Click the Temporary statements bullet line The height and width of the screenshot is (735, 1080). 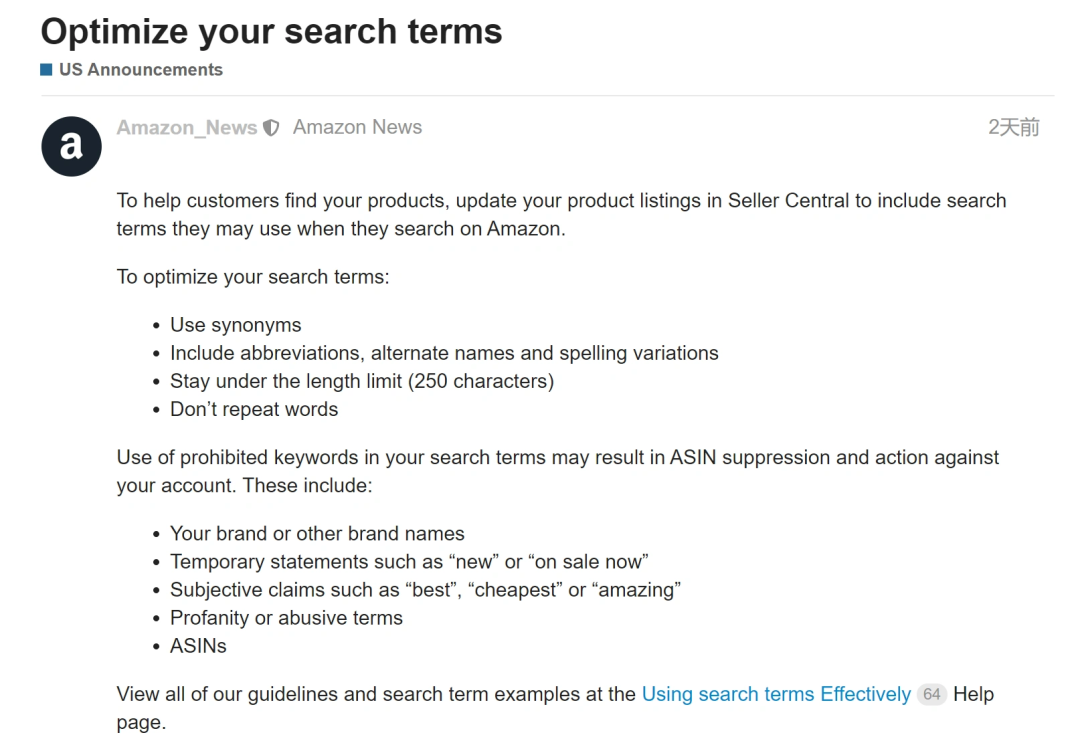pyautogui.click(x=409, y=562)
